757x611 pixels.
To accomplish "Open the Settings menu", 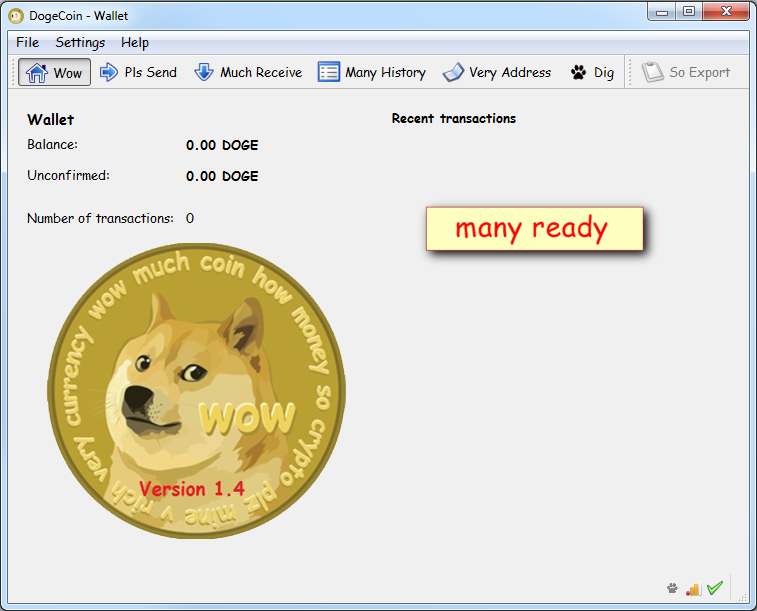I will pos(80,42).
